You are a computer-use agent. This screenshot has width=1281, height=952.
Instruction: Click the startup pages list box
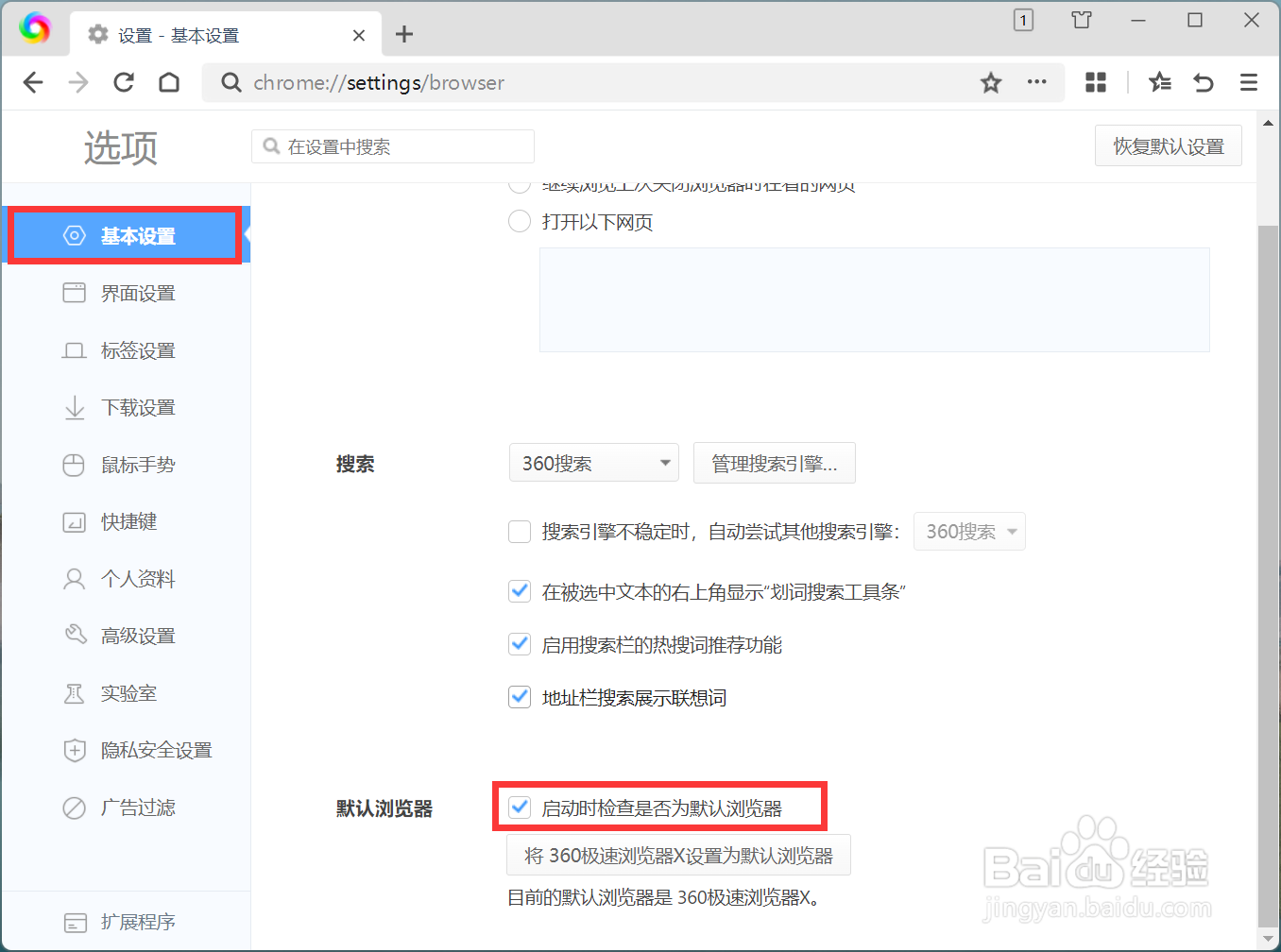click(875, 300)
